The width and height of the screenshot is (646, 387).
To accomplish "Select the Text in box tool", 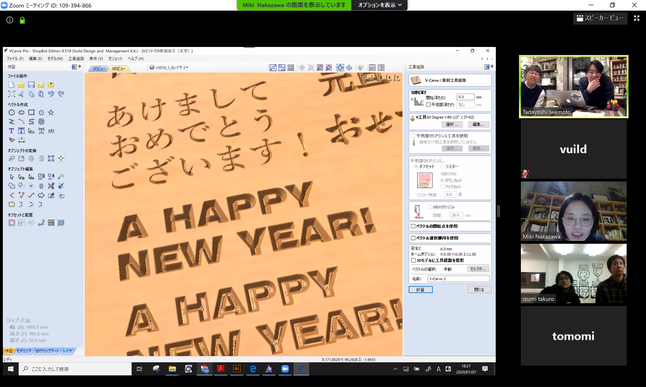I will click(x=21, y=131).
